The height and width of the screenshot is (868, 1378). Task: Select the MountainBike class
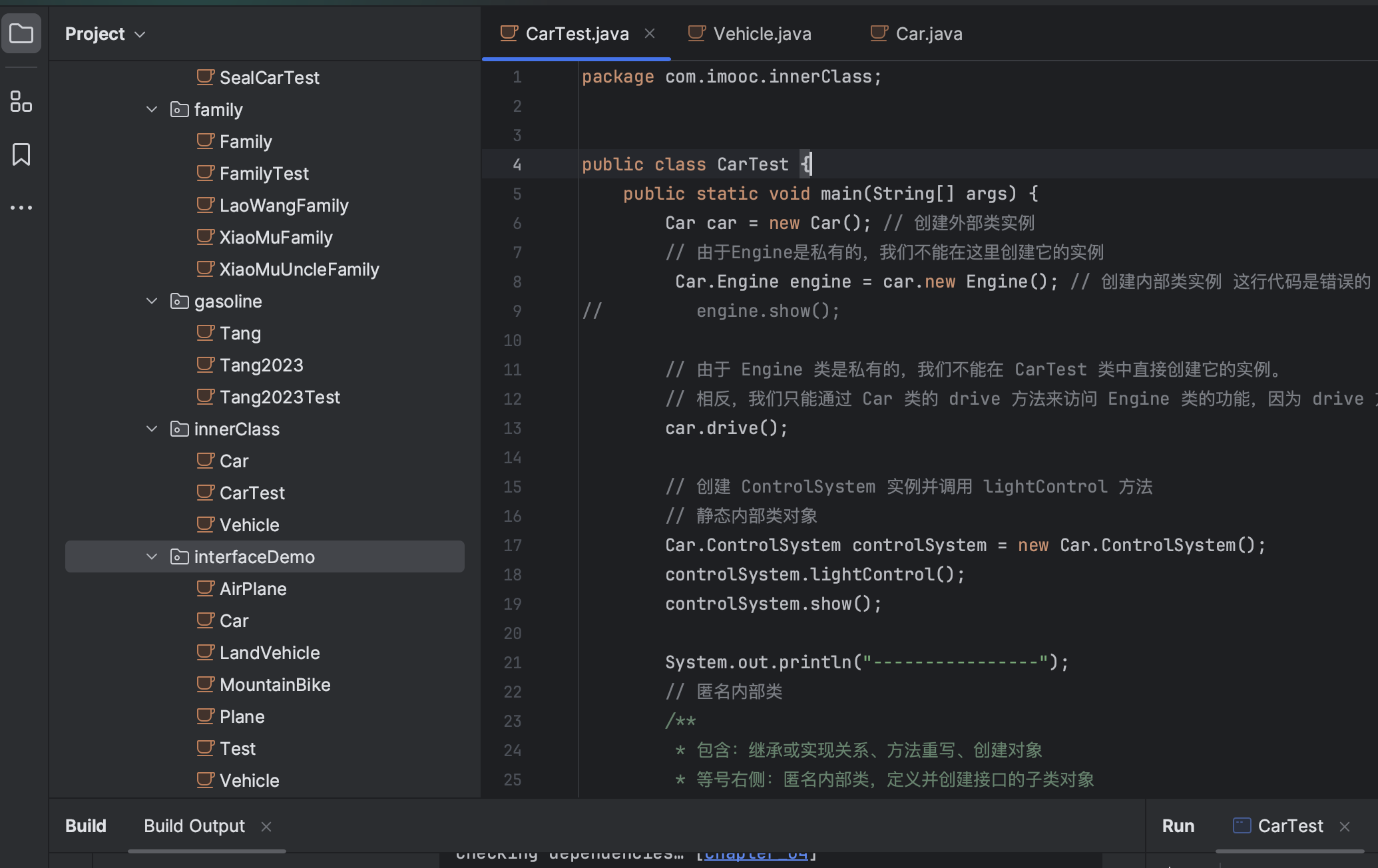[275, 684]
